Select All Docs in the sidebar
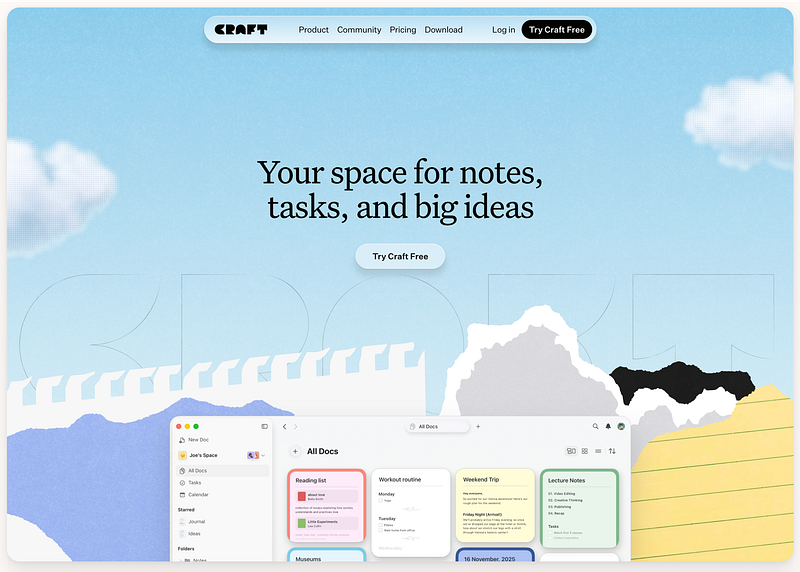The image size is (800, 572). (223, 470)
